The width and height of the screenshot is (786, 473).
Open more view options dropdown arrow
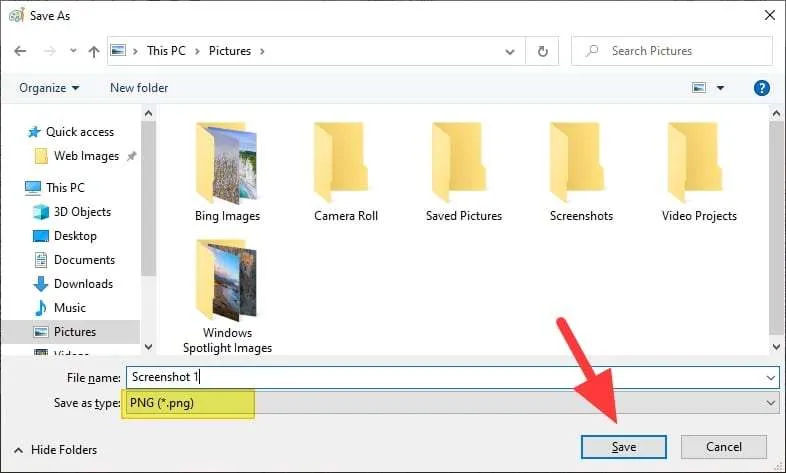point(720,88)
